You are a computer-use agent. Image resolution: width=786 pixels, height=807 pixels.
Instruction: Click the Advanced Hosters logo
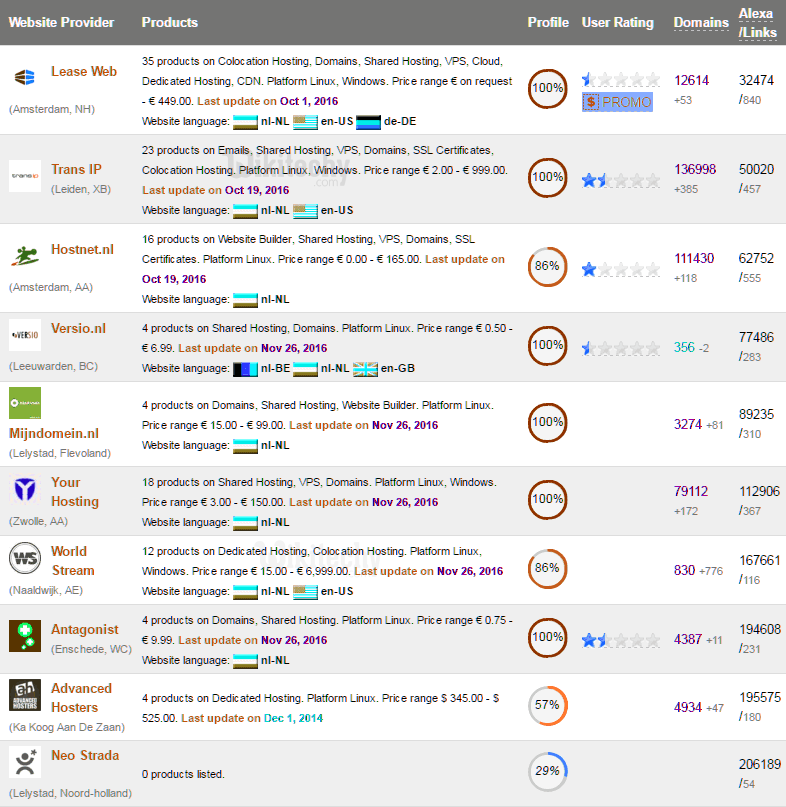(x=25, y=695)
